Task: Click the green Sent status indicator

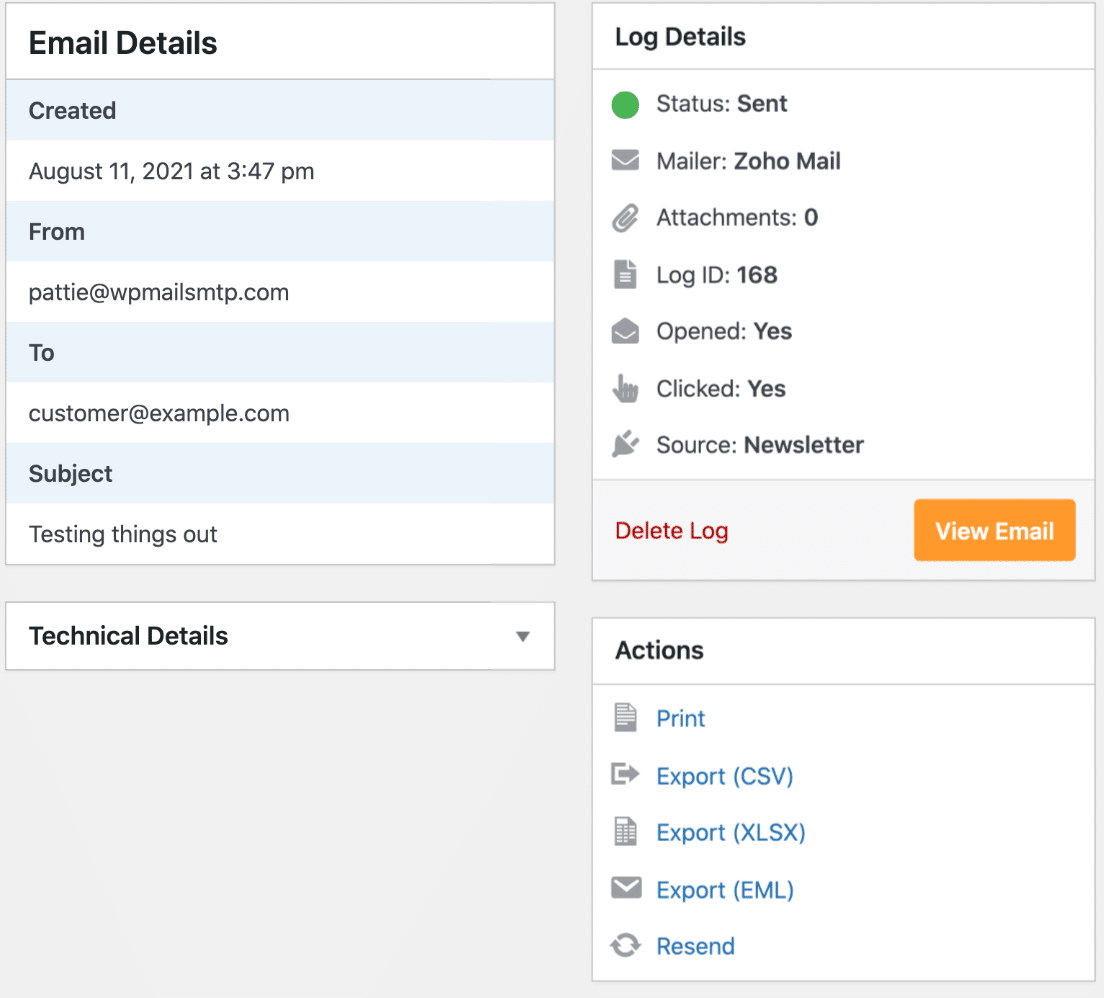Action: (625, 104)
